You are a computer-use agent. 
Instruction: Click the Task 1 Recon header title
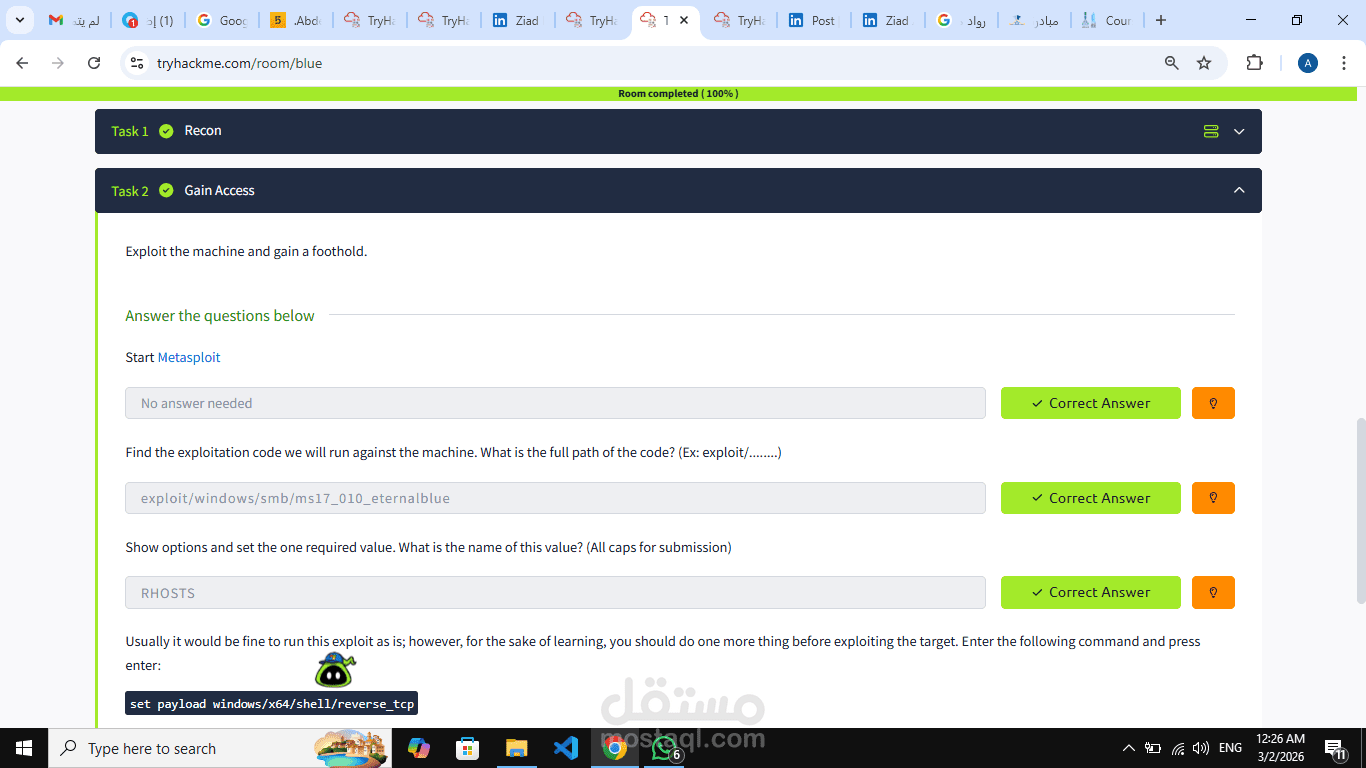203,131
